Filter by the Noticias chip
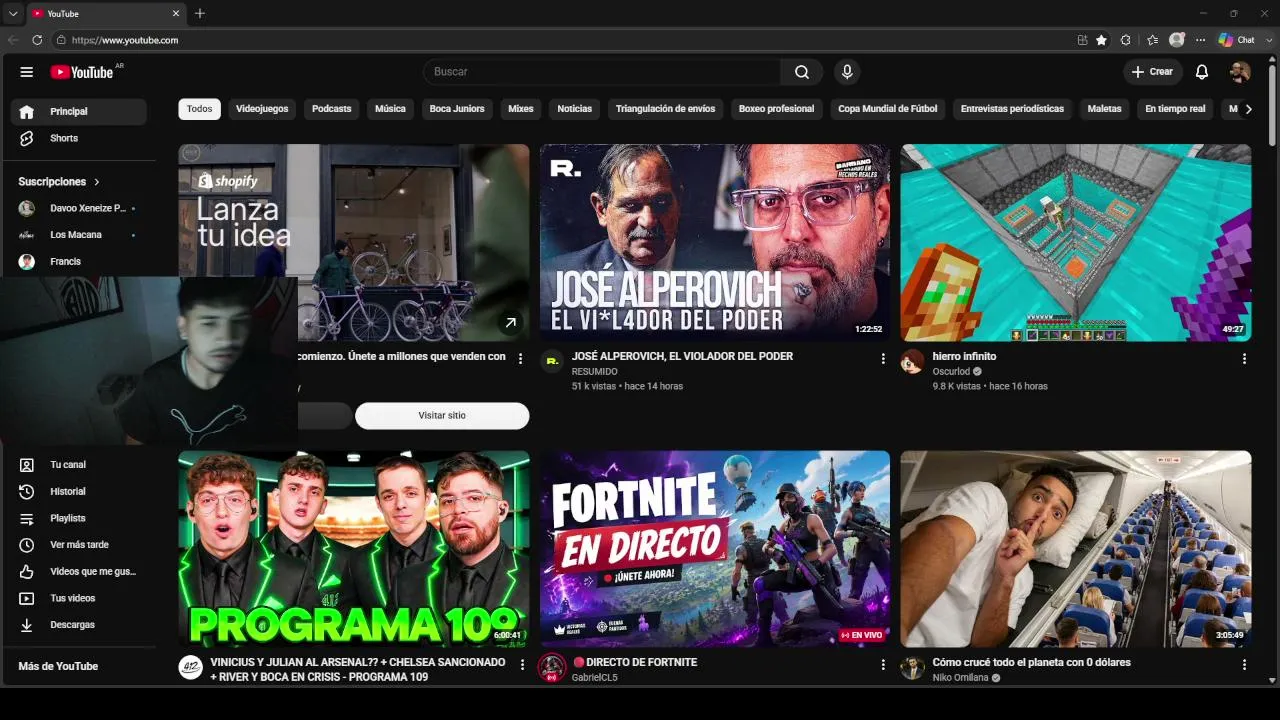Viewport: 1280px width, 720px height. point(575,109)
